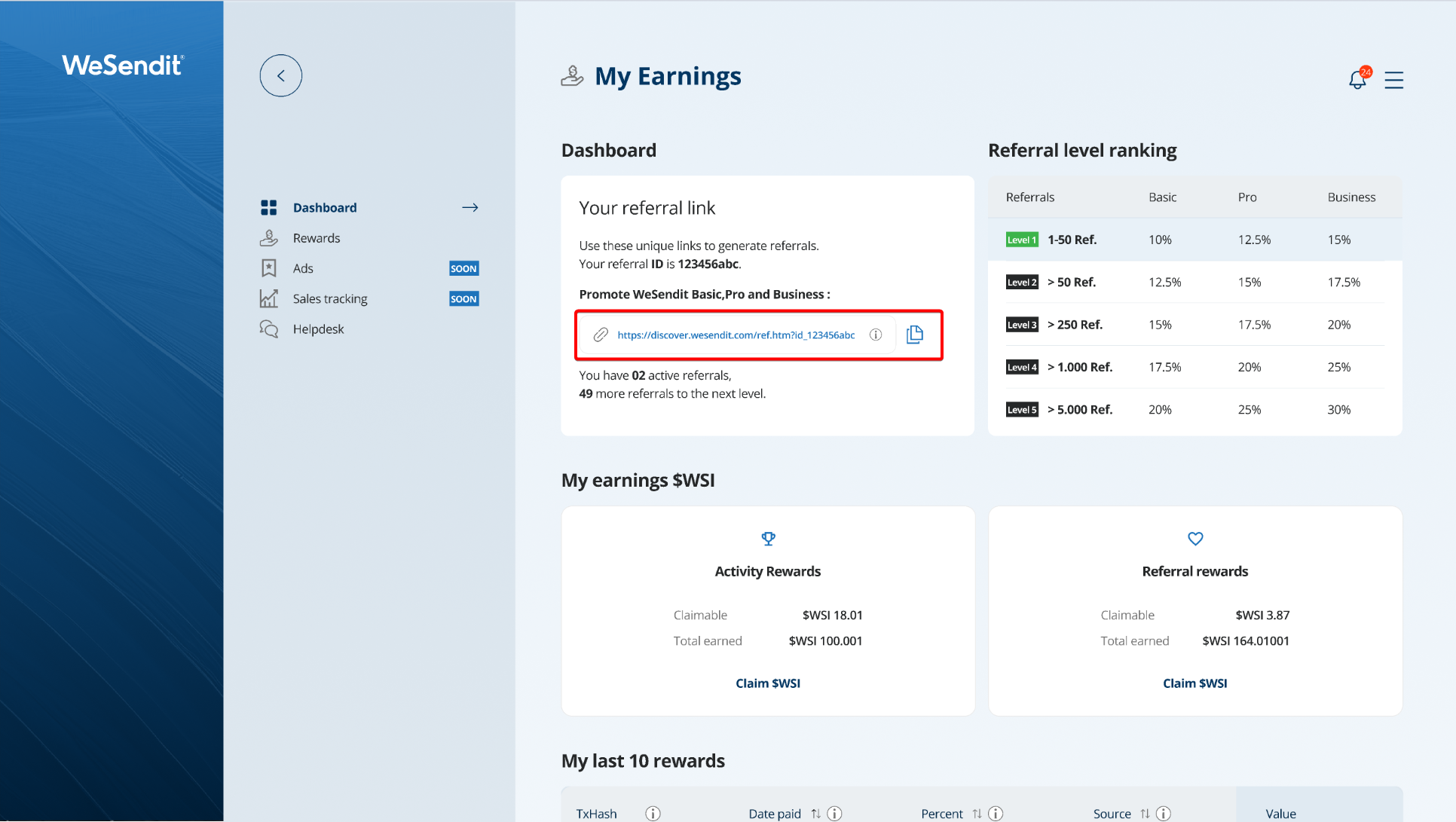
Task: Click the Business column header
Action: [x=1351, y=197]
